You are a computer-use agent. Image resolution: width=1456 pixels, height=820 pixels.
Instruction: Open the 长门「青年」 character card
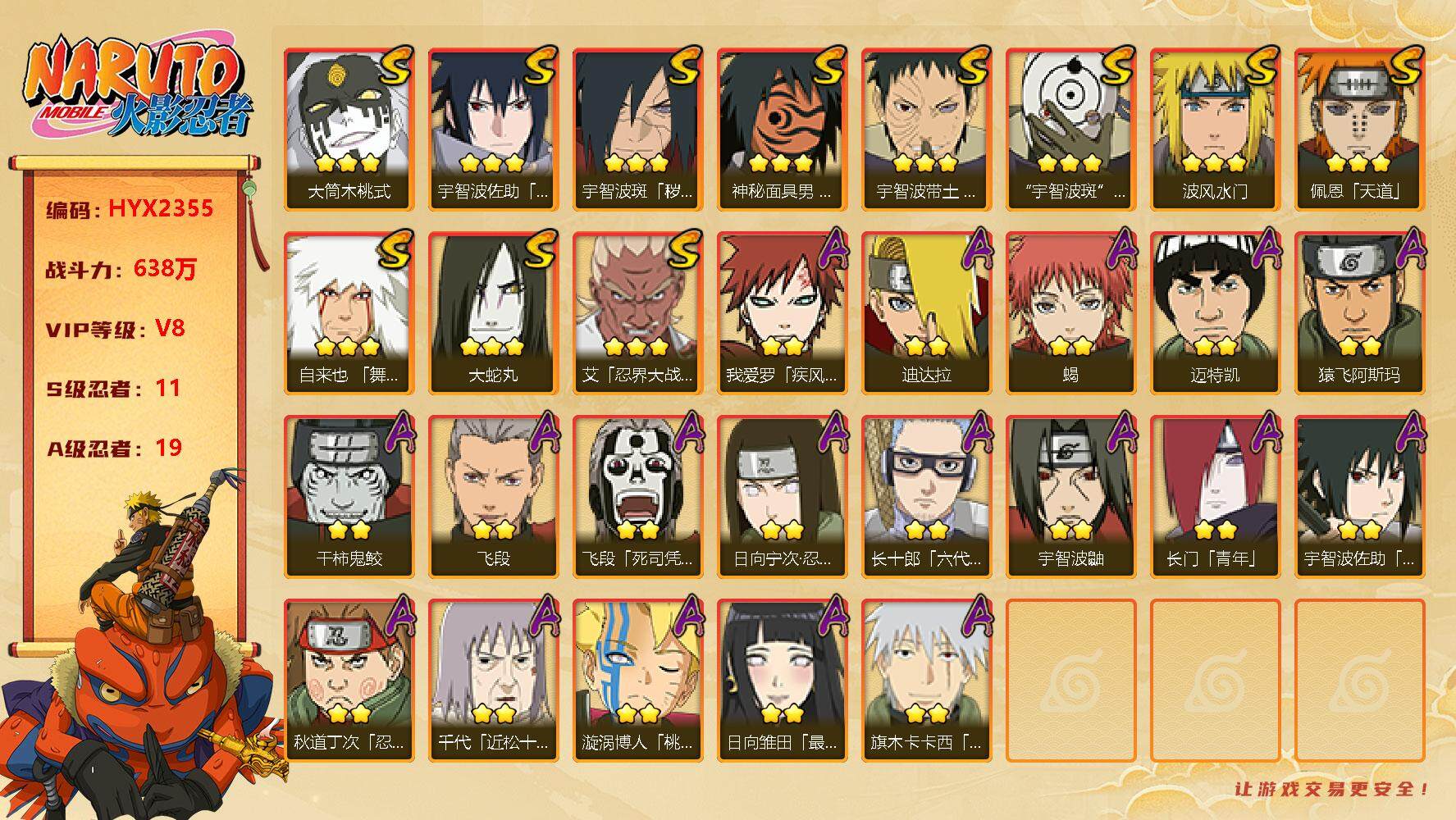1216,497
